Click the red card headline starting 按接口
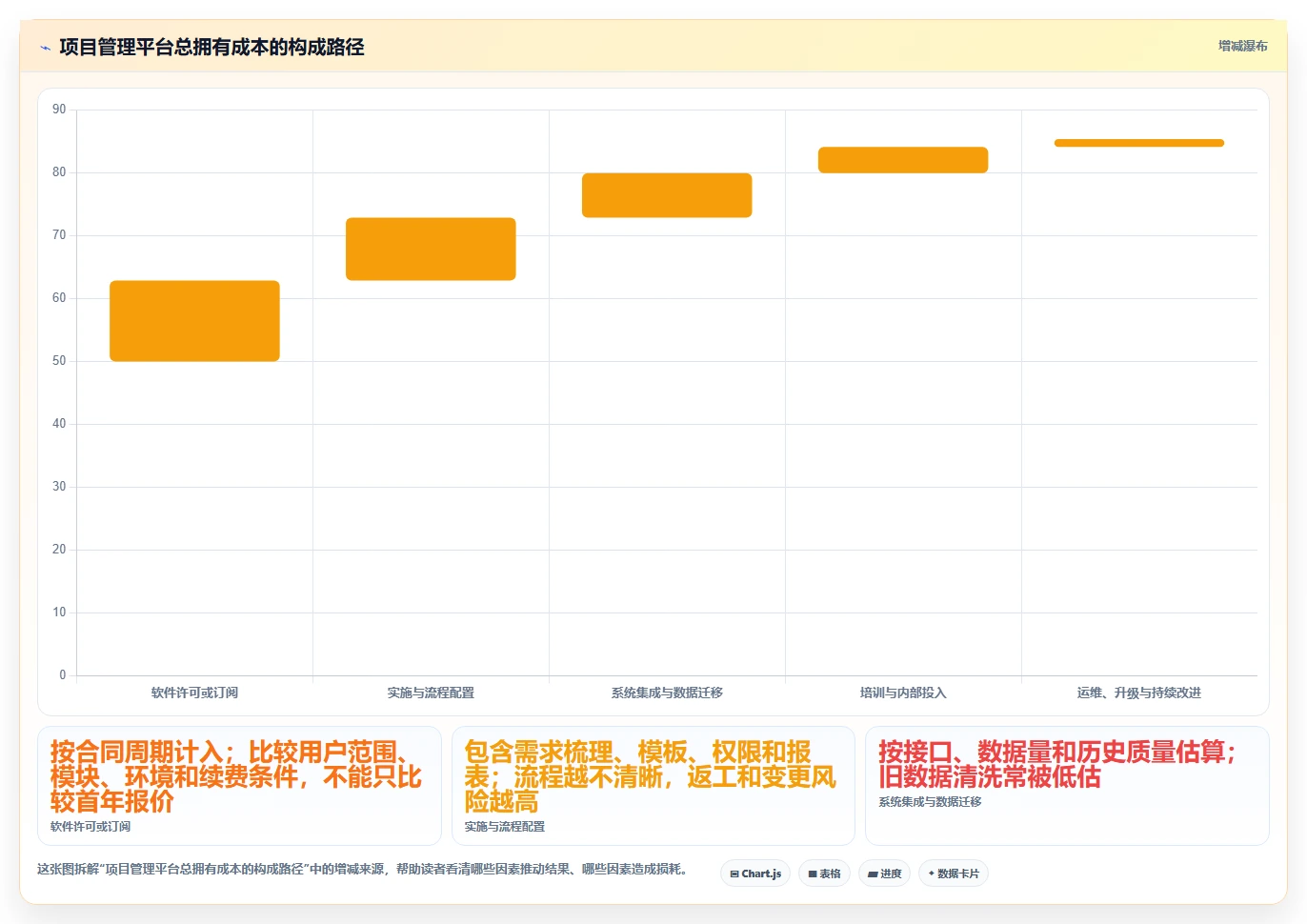The height and width of the screenshot is (924, 1307). coord(1057,764)
